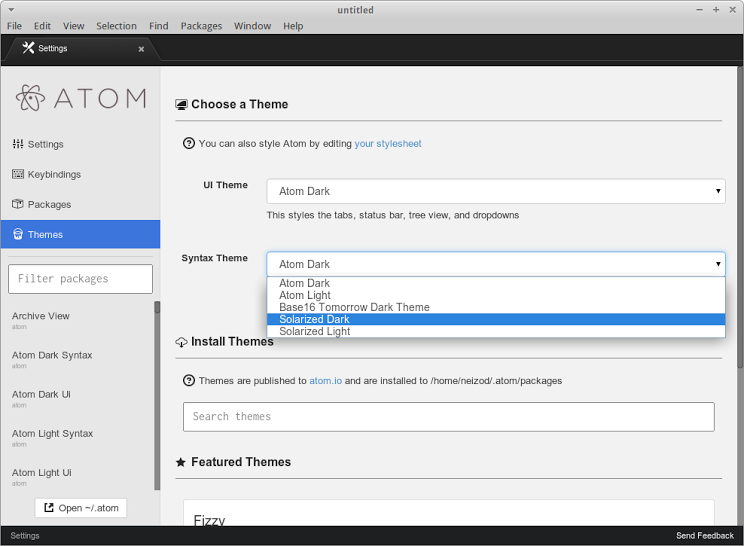
Task: Go to Settings section in sidebar
Action: coord(80,144)
